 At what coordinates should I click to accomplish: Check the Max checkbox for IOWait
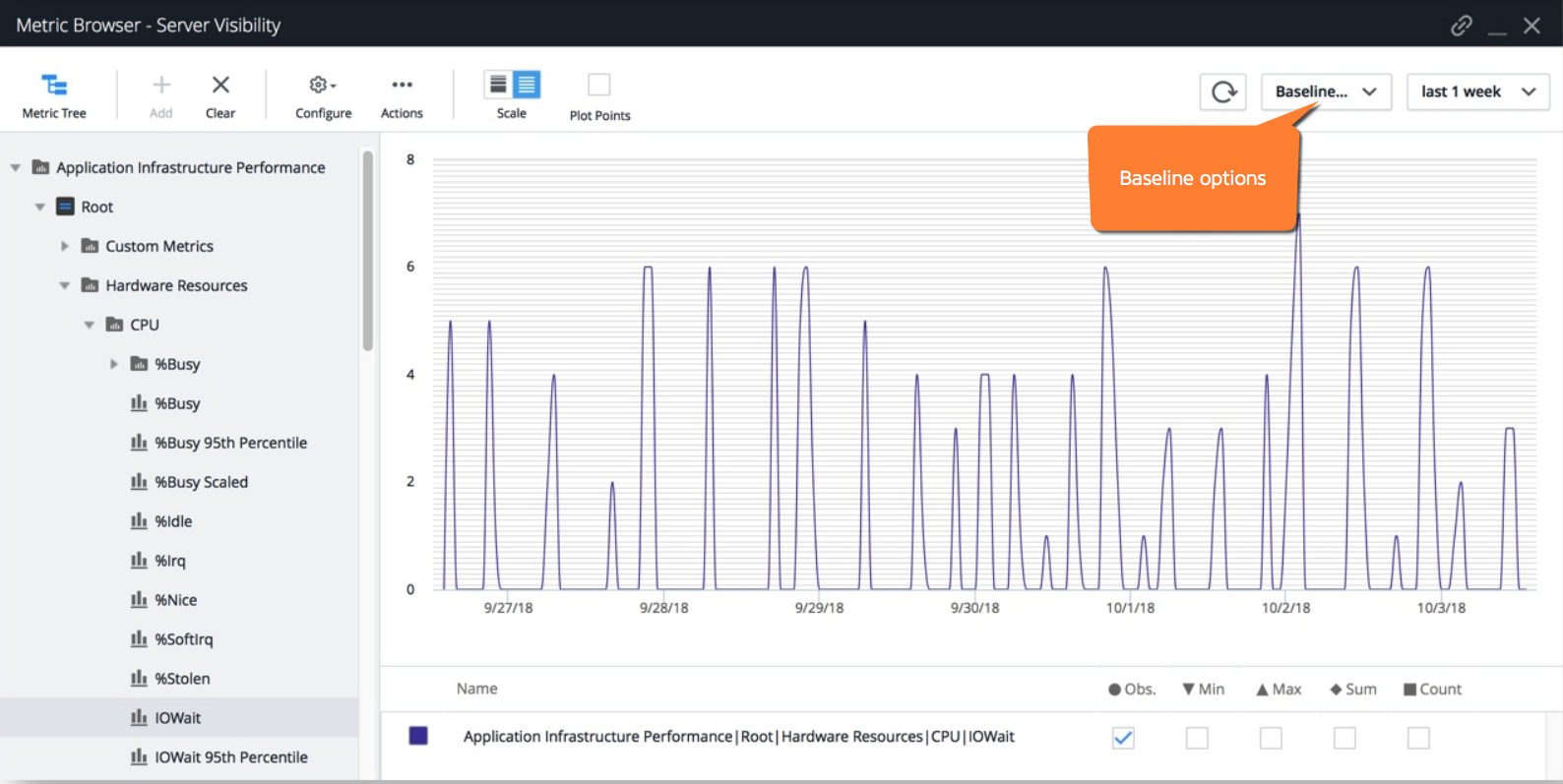1271,738
